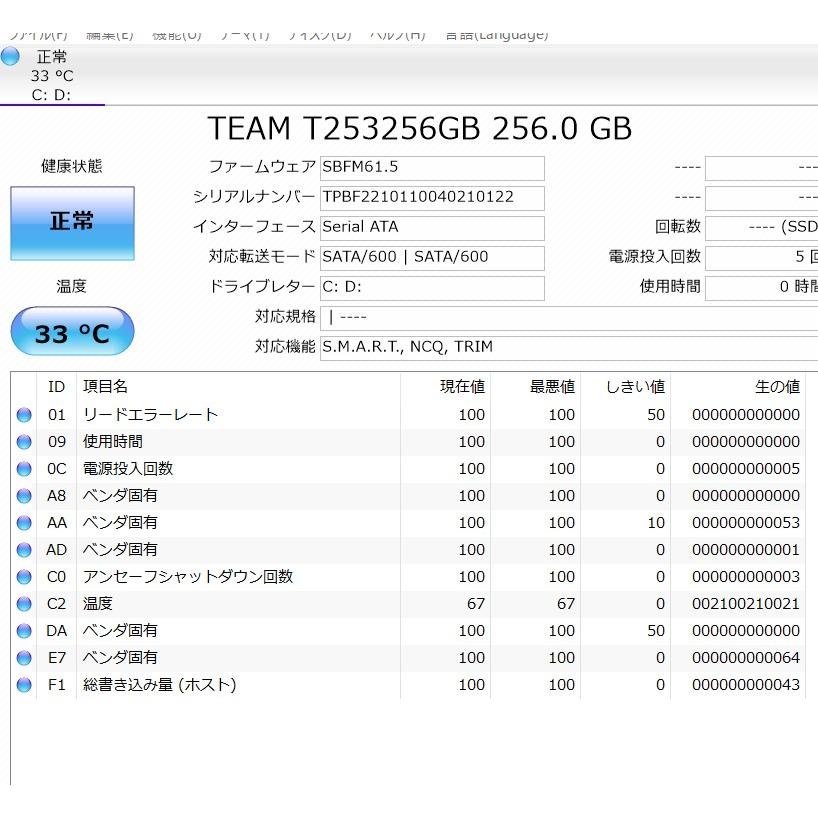
Task: Click status orb beside attribute AA row
Action: (24, 523)
